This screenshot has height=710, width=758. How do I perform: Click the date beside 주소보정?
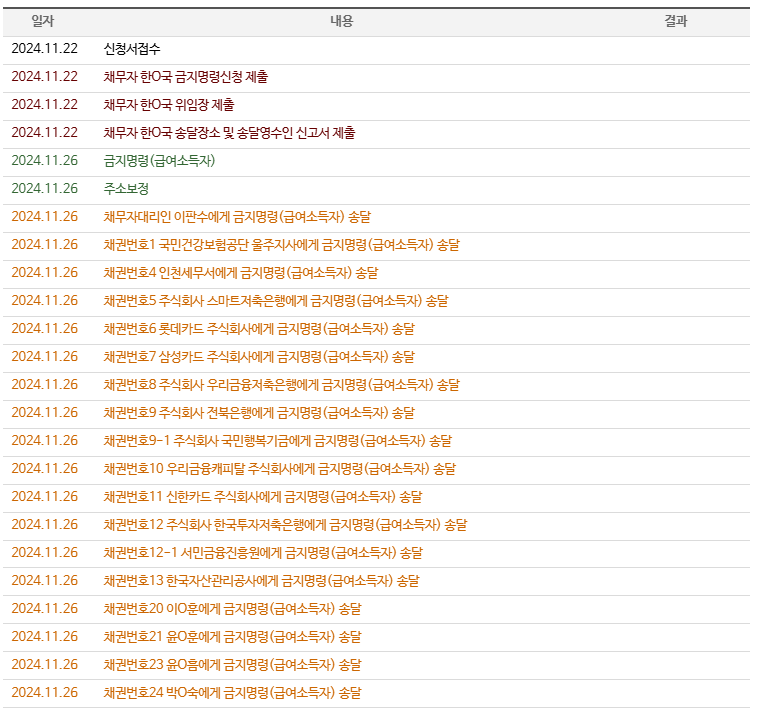pyautogui.click(x=44, y=189)
